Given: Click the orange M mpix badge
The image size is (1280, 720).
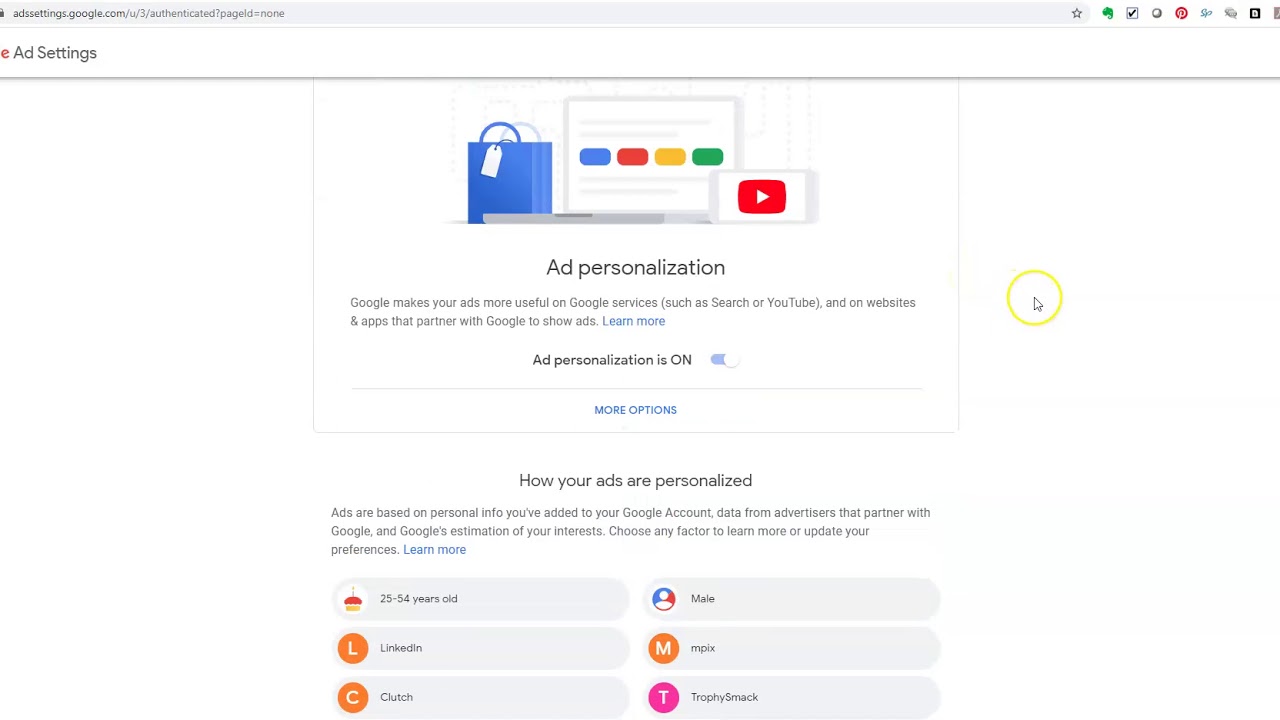Looking at the screenshot, I should (x=664, y=648).
